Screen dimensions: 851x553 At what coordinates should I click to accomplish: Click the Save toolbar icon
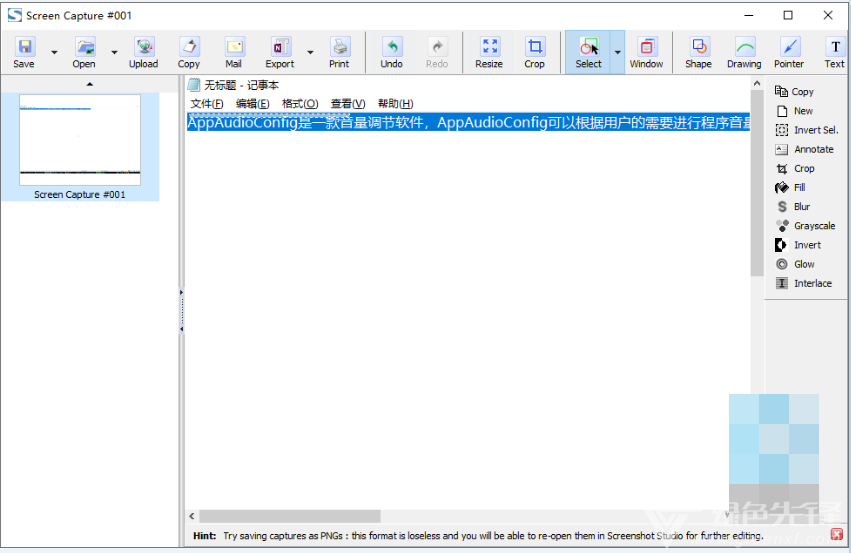24,52
